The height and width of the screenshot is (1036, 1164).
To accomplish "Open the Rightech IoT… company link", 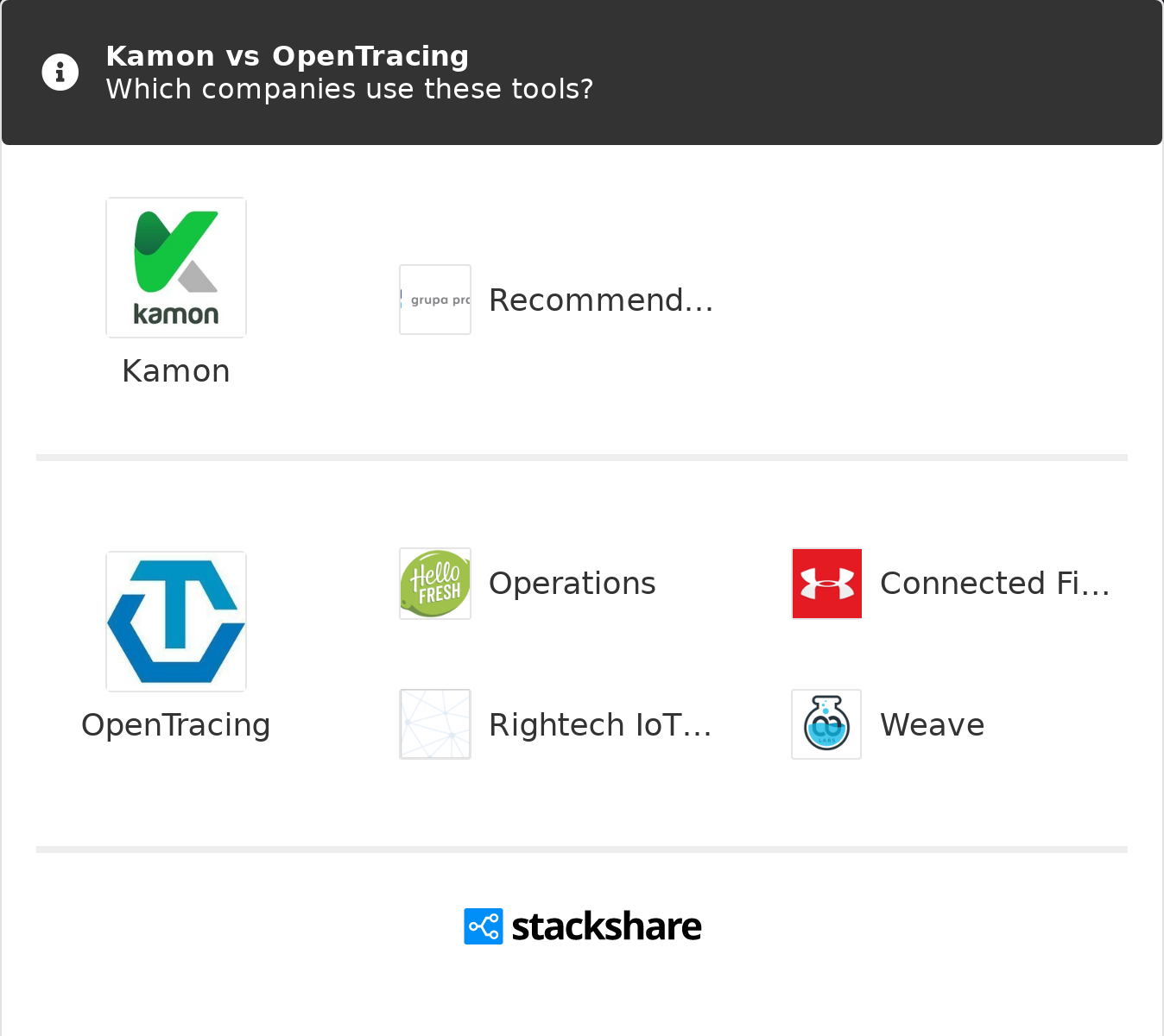I will point(600,725).
